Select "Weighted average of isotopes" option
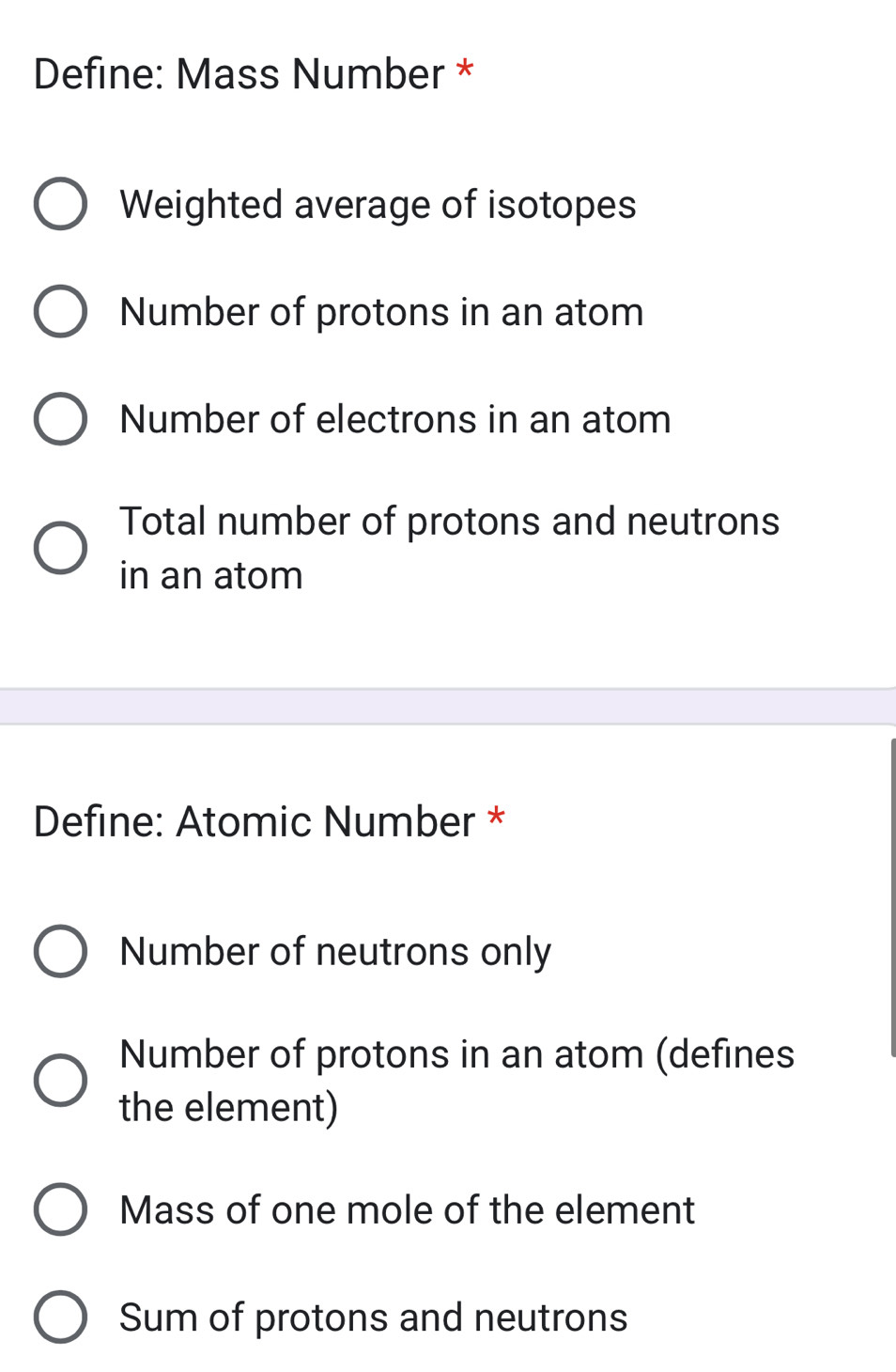Screen dimensions: 896x1372 pyautogui.click(x=378, y=204)
